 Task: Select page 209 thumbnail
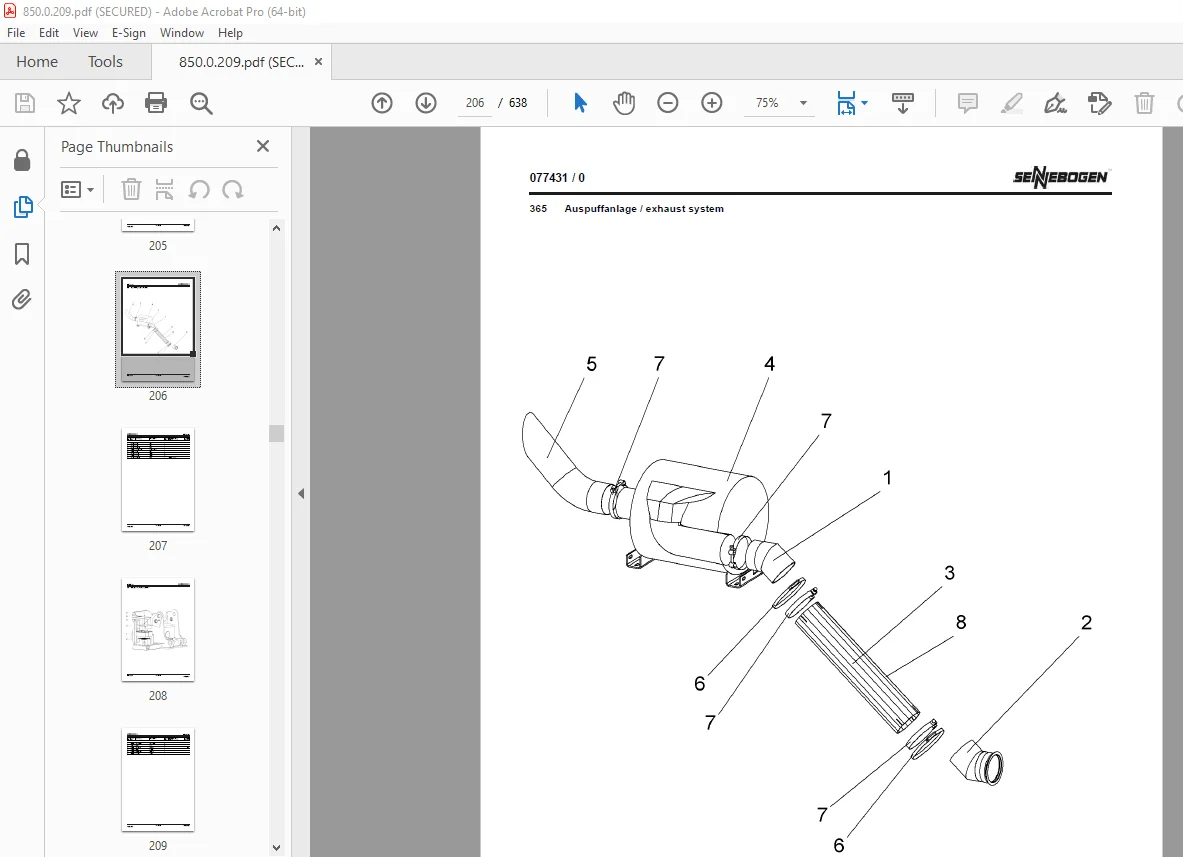point(158,780)
